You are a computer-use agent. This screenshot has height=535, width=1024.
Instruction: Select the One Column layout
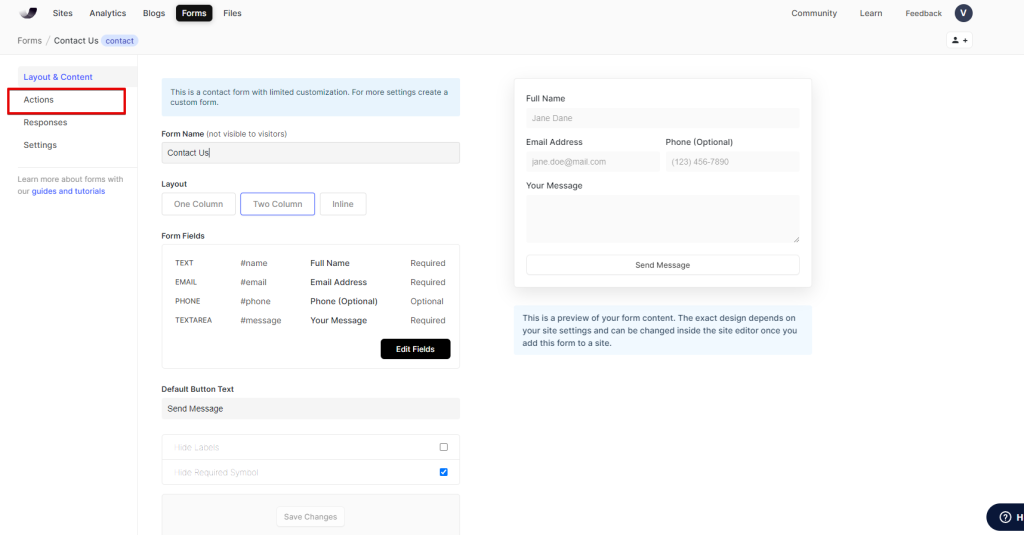point(198,204)
